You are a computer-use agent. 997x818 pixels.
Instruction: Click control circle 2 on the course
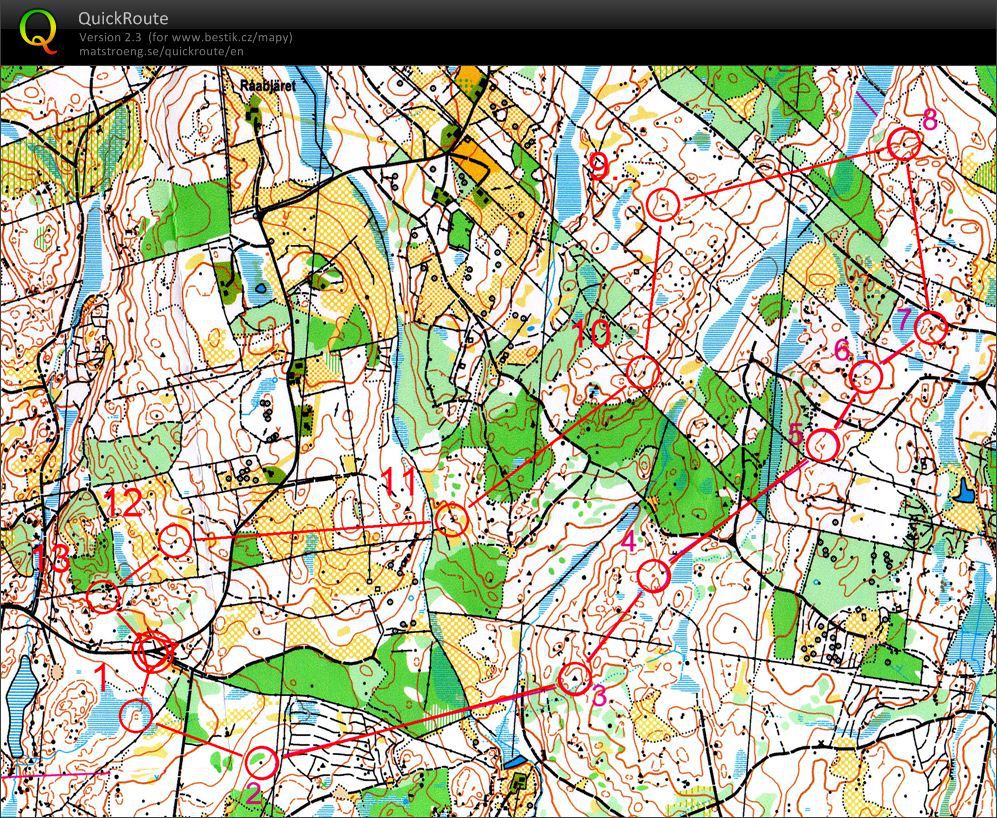261,762
